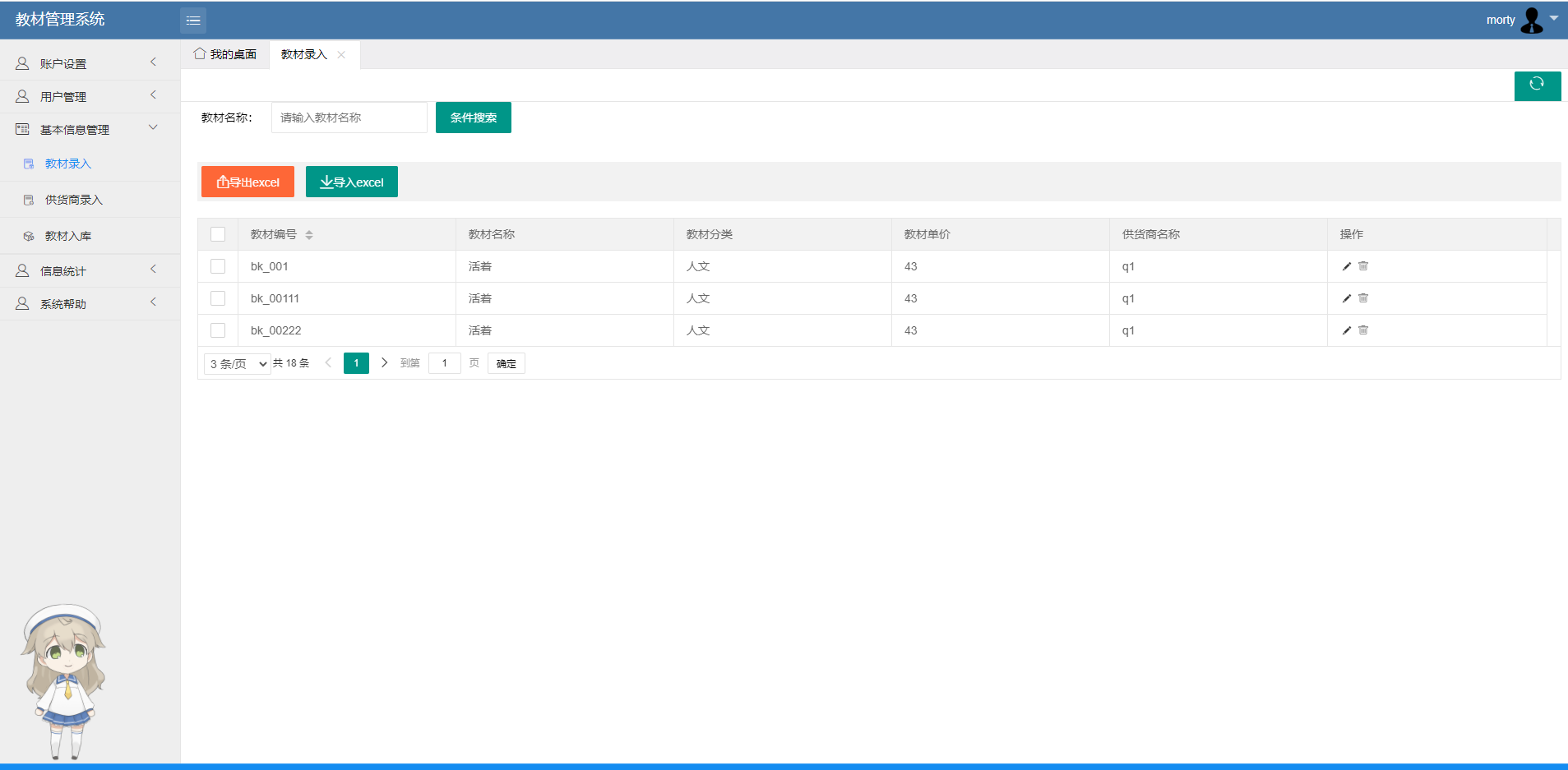Click the 确定 pagination button

[506, 363]
